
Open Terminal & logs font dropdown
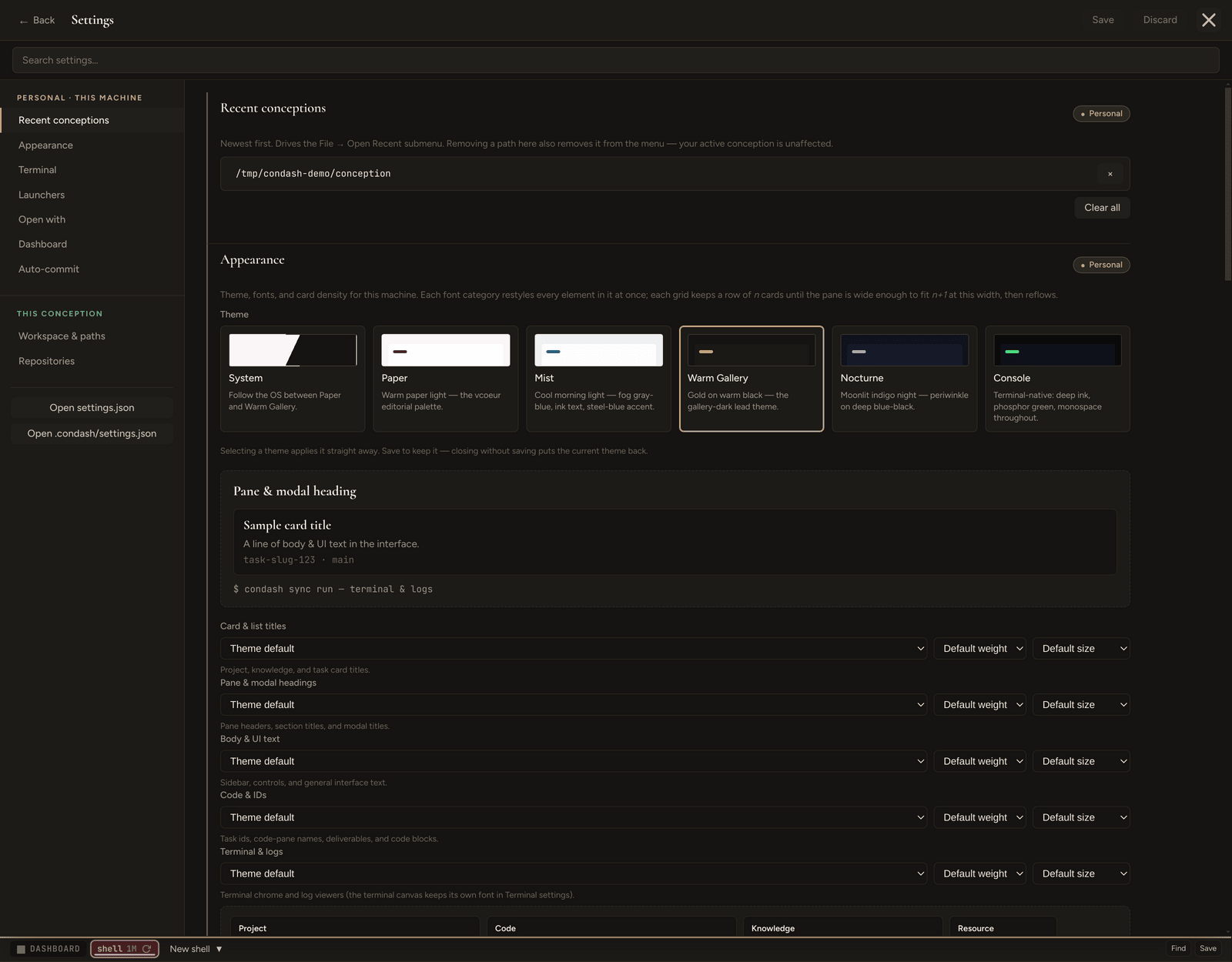(574, 873)
